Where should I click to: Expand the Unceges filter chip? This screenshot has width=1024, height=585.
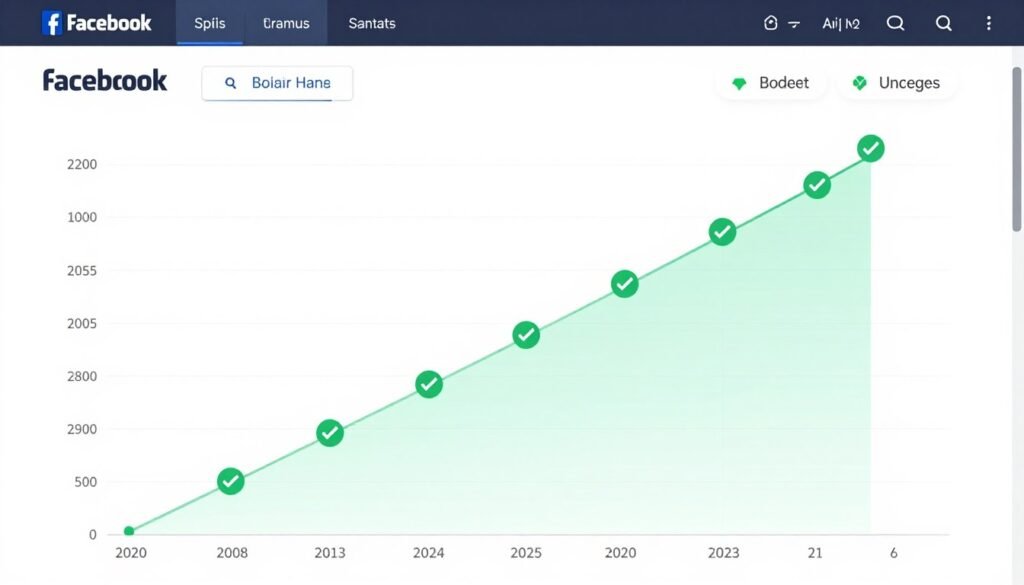897,84
